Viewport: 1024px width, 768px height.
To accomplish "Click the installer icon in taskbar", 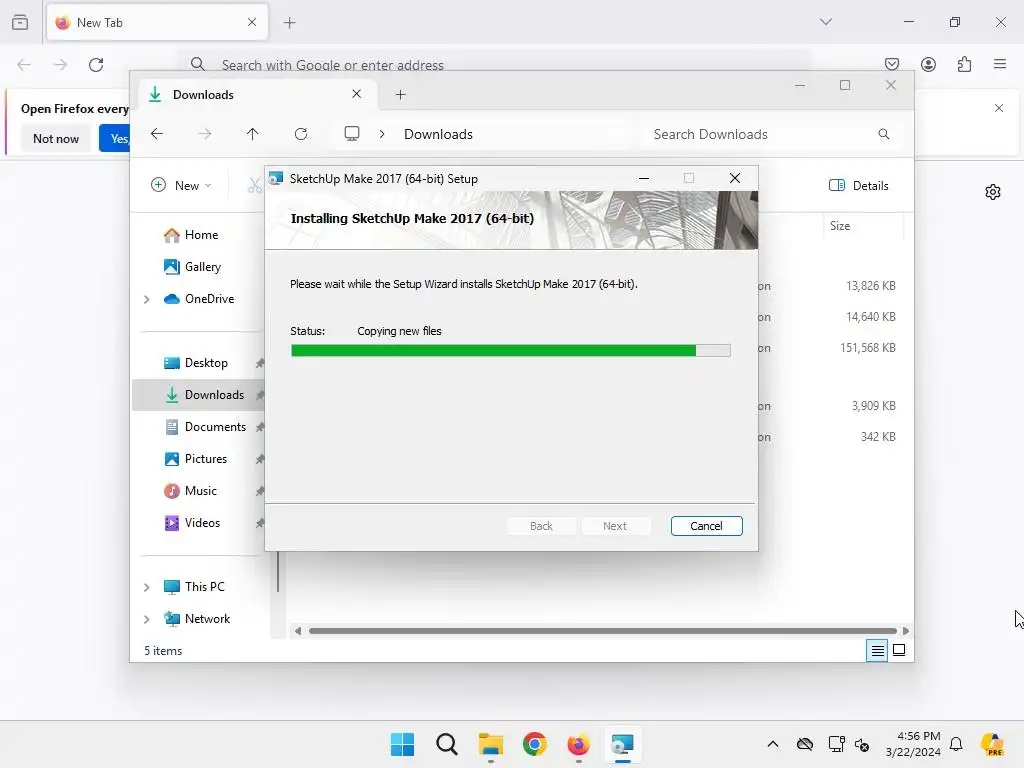I will 622,744.
